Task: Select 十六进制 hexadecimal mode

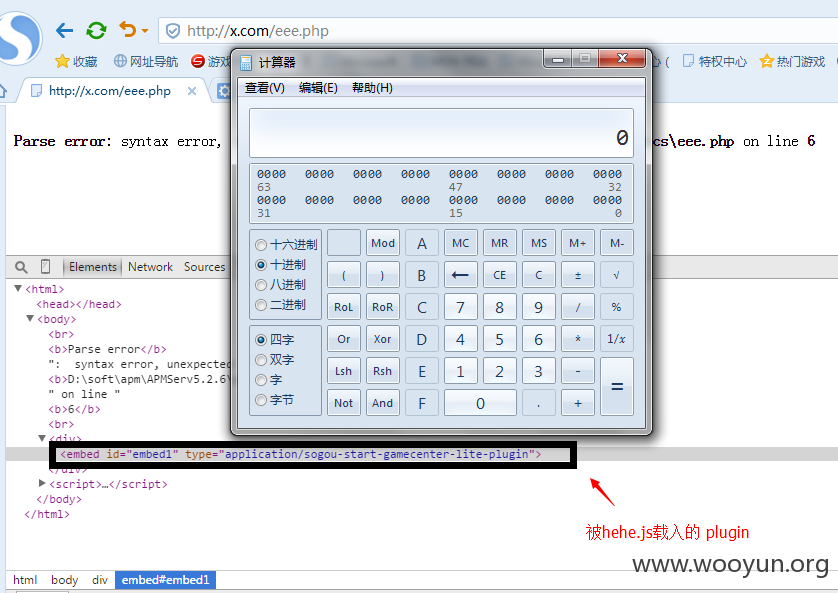Action: click(286, 245)
